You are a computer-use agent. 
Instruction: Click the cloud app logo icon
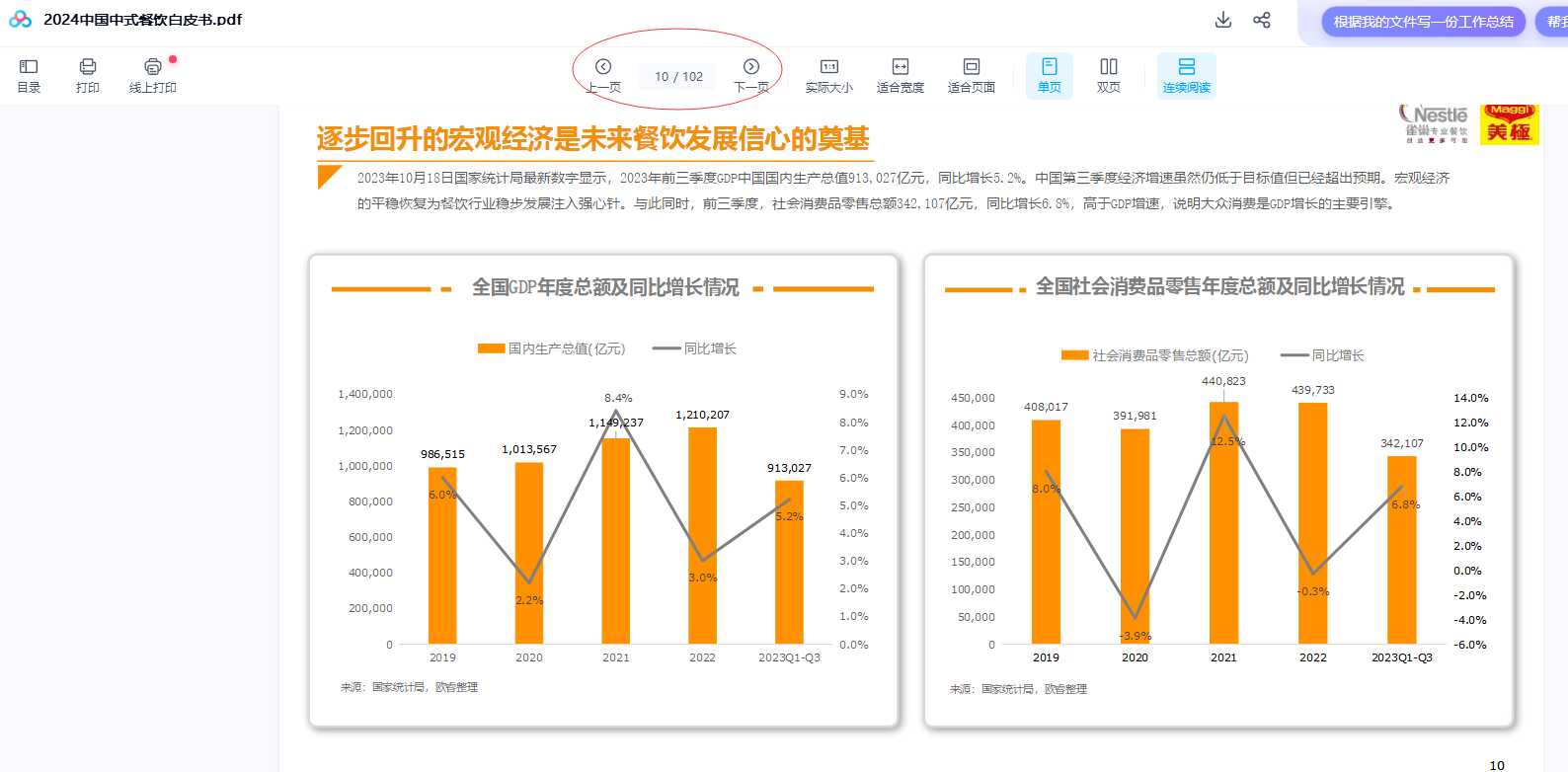pyautogui.click(x=20, y=20)
